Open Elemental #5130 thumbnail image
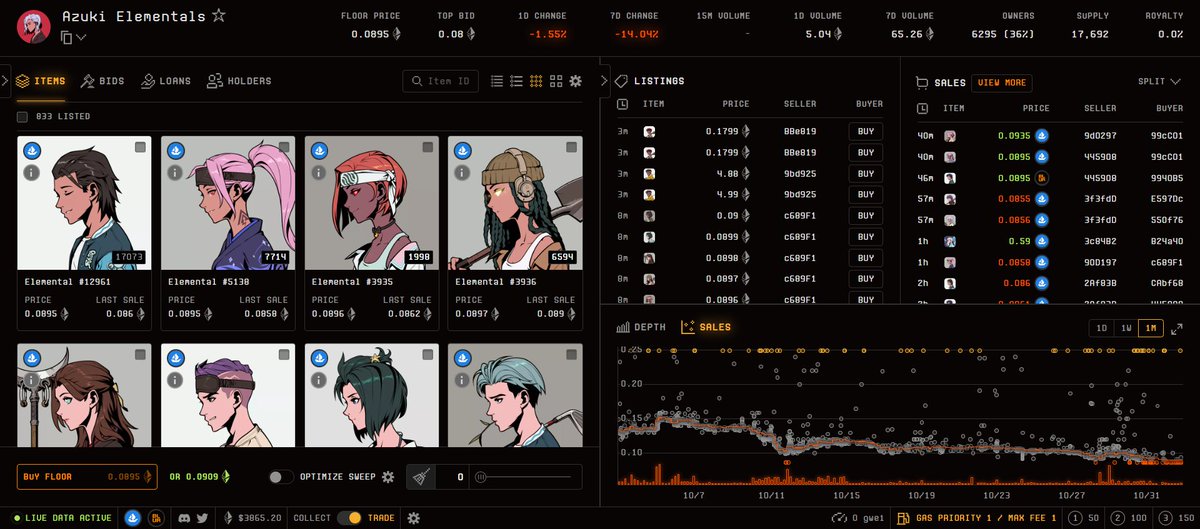 click(x=228, y=203)
